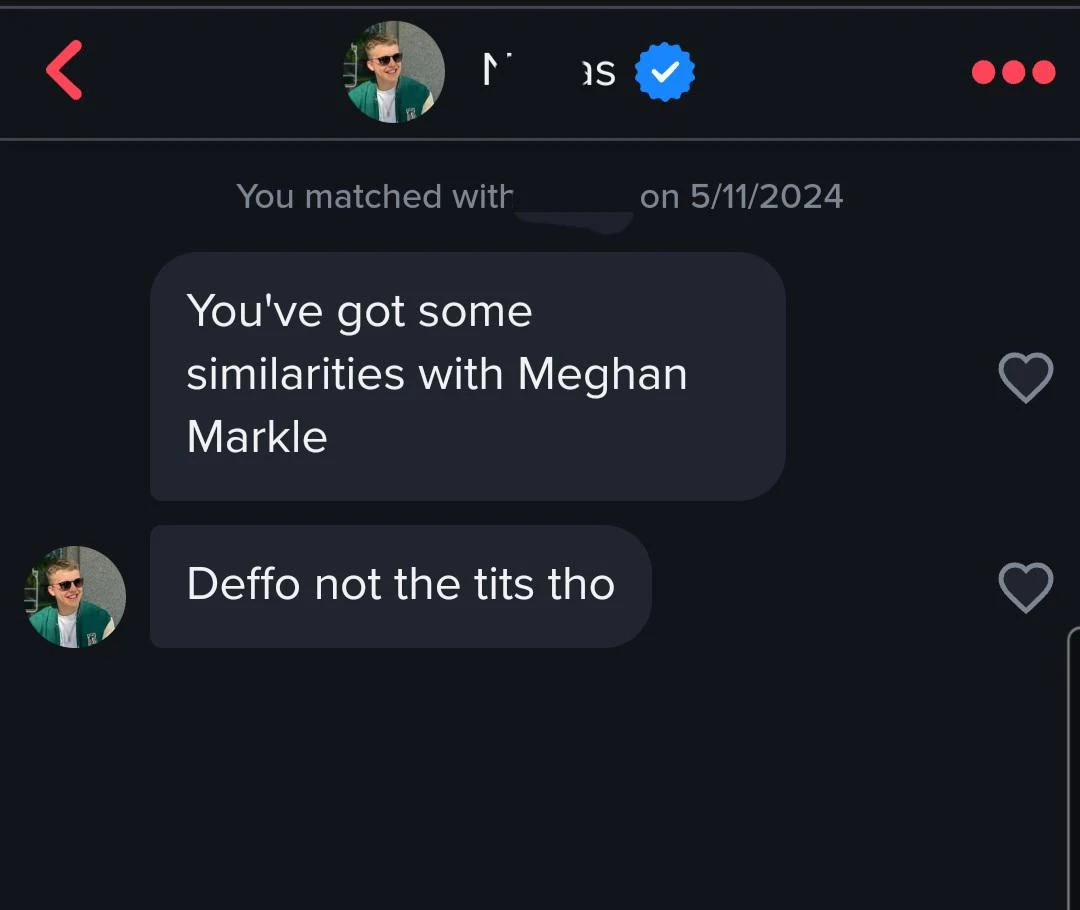Click the "You matched with" notice text
The width and height of the screenshot is (1080, 910).
tap(374, 197)
